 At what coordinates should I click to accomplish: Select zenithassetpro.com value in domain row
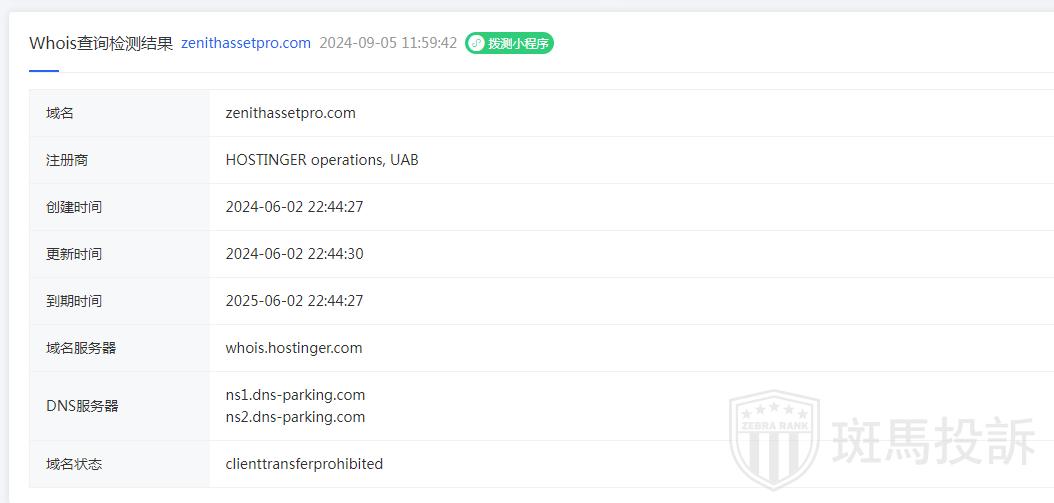[290, 113]
